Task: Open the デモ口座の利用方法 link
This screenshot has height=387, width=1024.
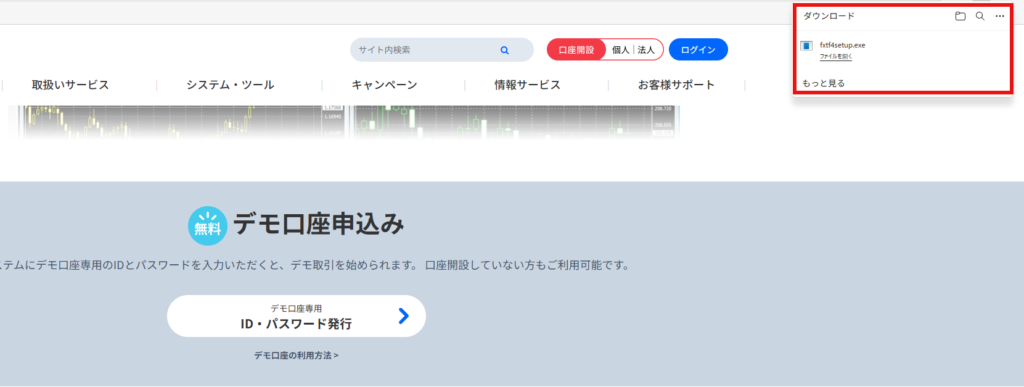Action: [x=296, y=356]
